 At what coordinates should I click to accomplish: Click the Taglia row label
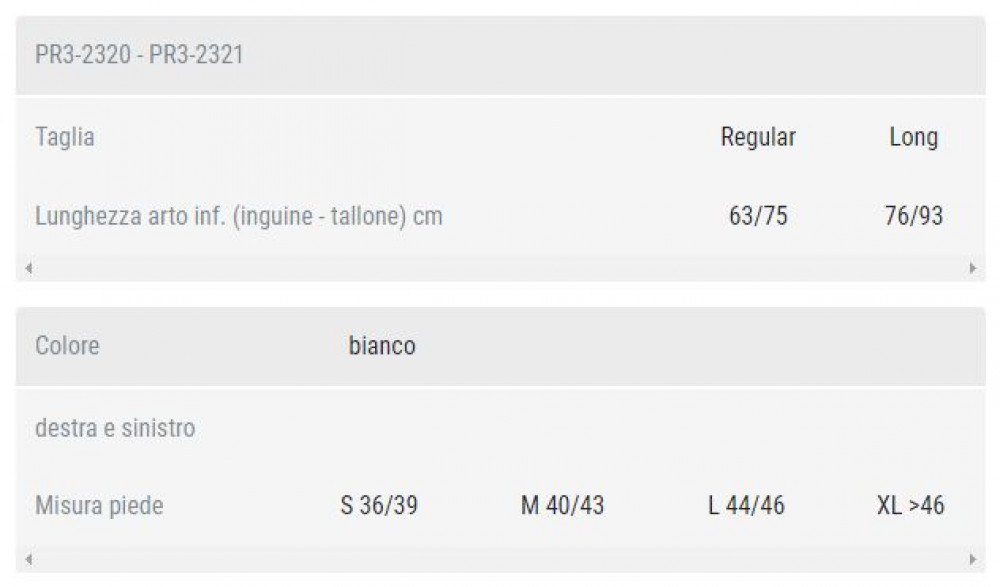pyautogui.click(x=65, y=137)
